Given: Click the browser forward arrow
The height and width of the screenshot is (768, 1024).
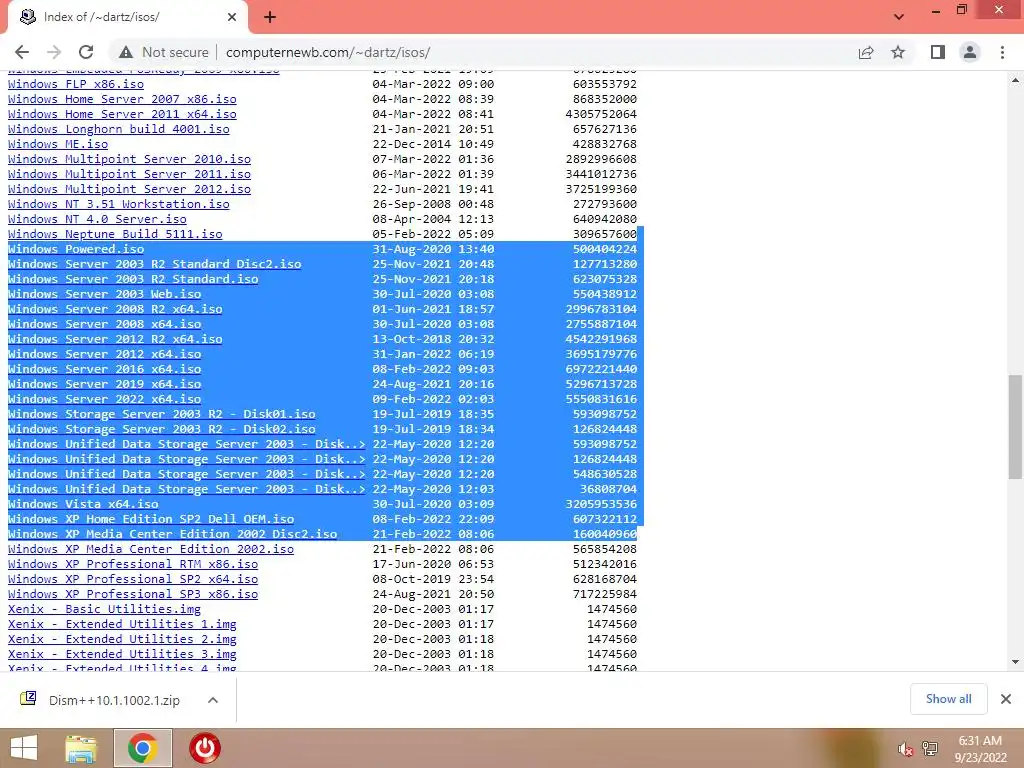Looking at the screenshot, I should tap(54, 52).
